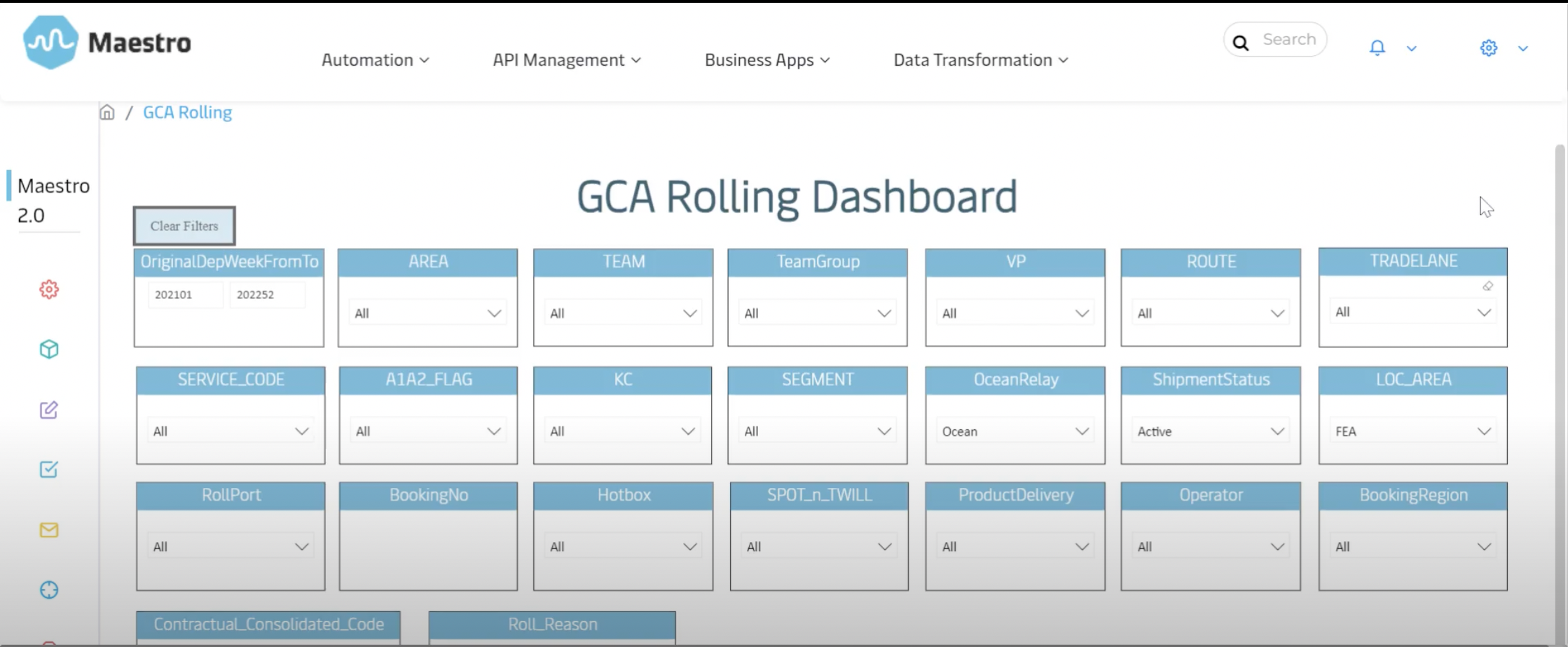Open the A1A2_FLAG filter dropdown

click(x=428, y=431)
